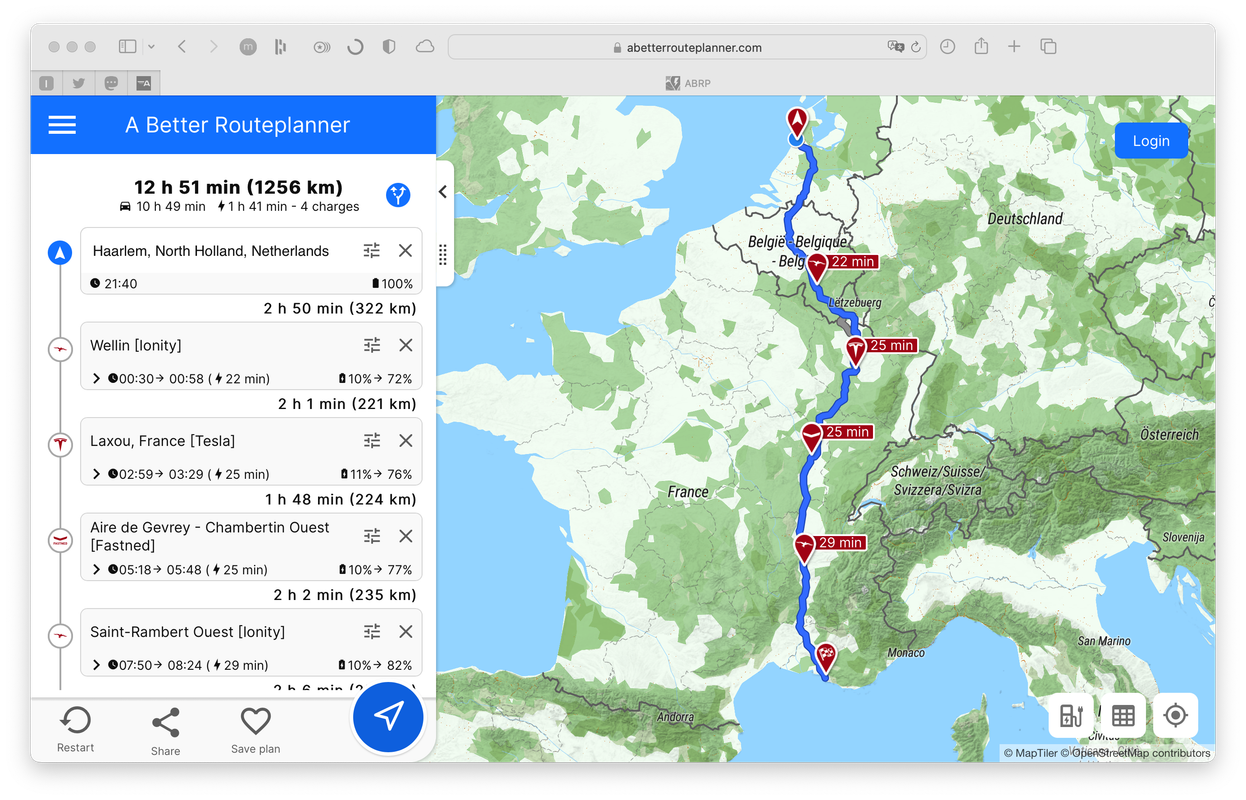
Task: Click the 22 min Ionity charger marker on map
Action: [x=817, y=266]
